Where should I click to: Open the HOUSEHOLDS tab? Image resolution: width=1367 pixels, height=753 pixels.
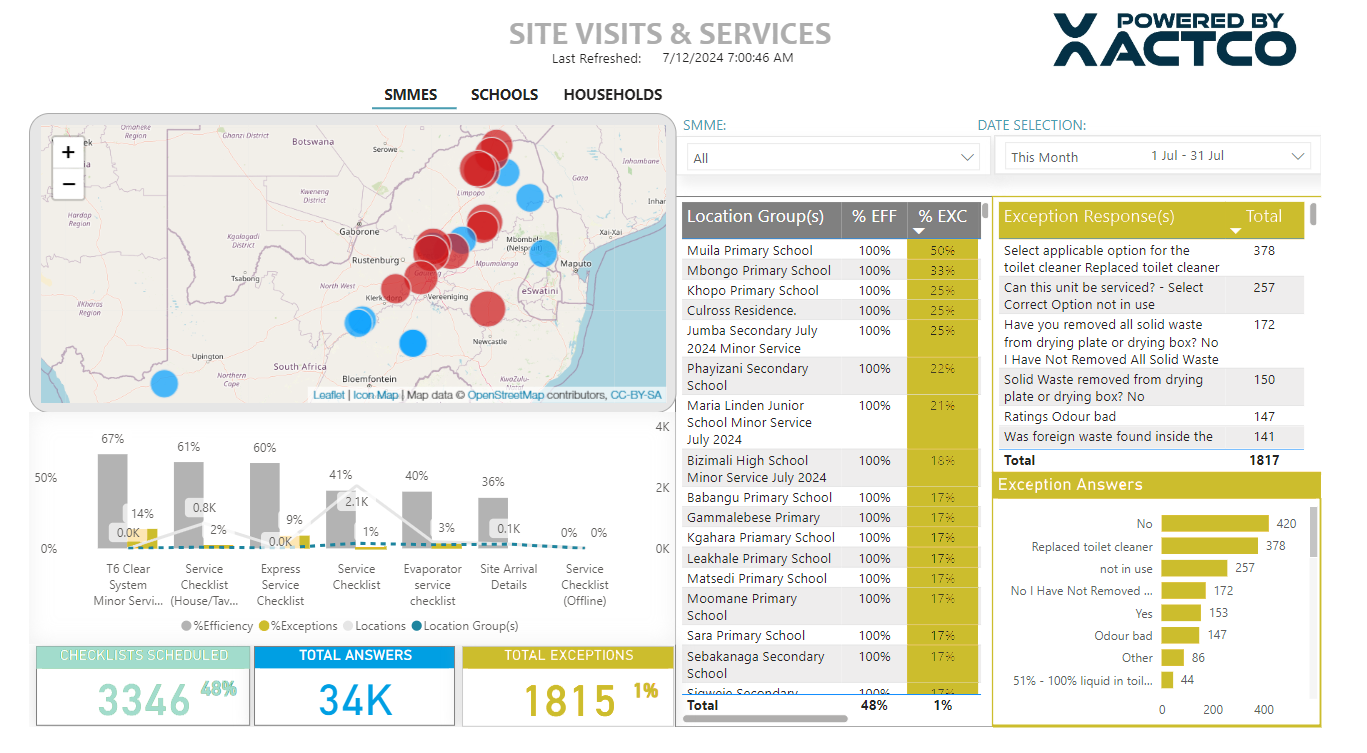[612, 95]
